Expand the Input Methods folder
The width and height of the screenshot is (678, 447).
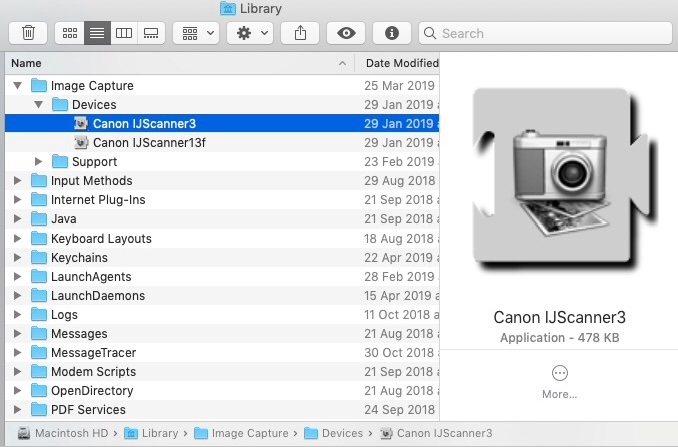coord(17,181)
